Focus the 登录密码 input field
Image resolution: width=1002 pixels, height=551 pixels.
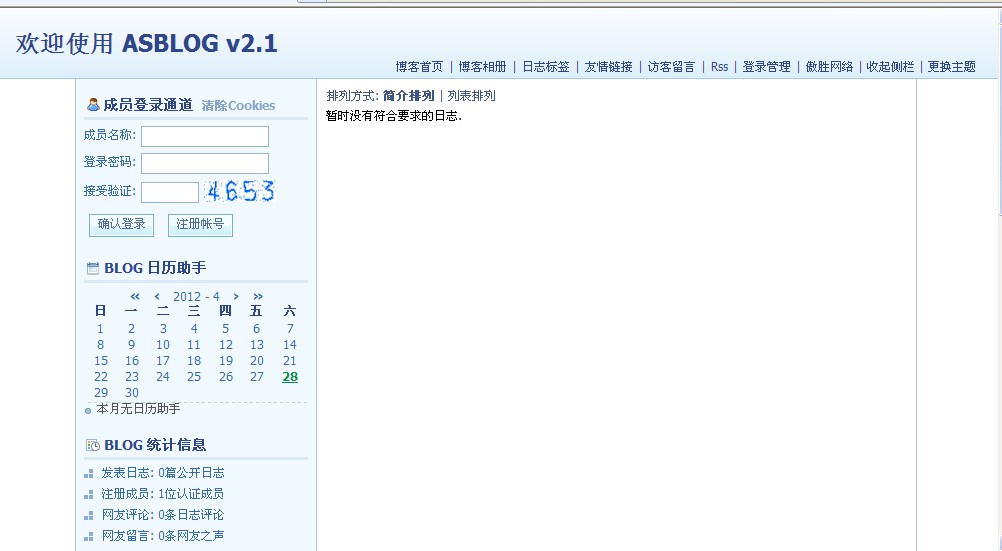(205, 163)
